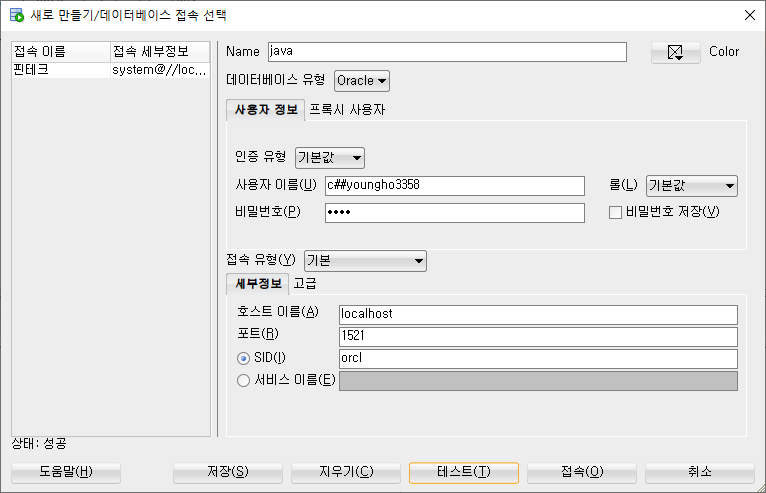The image size is (766, 493).
Task: Click the 비밀번호(P) field
Action: click(455, 213)
